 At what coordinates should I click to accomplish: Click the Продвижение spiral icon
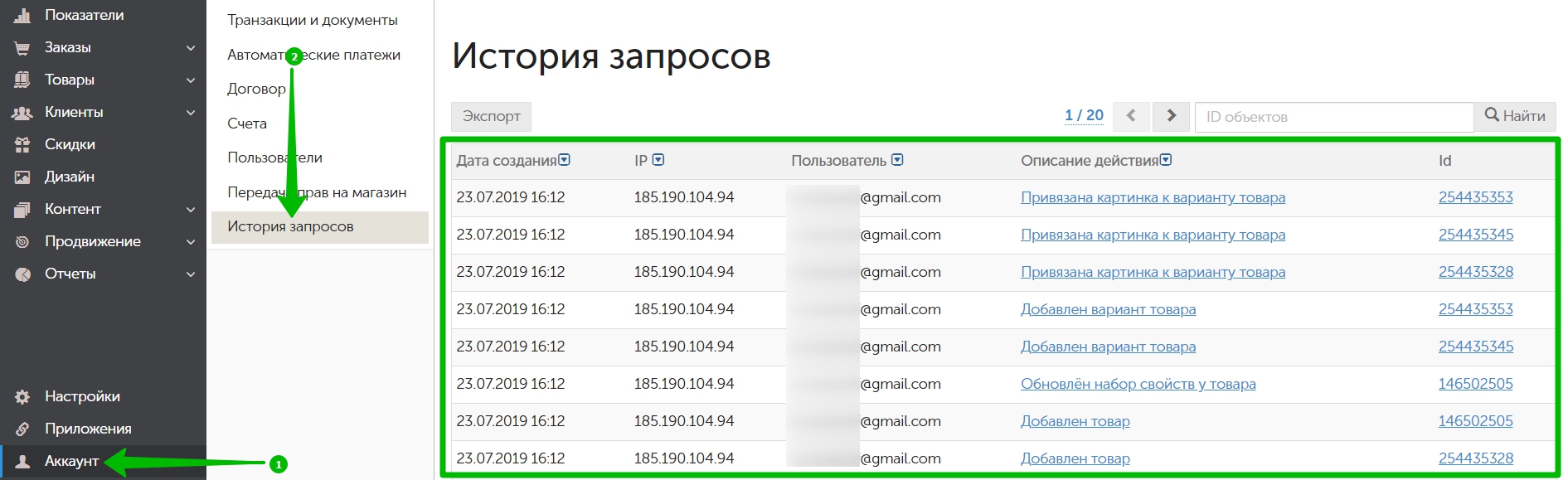(x=22, y=242)
